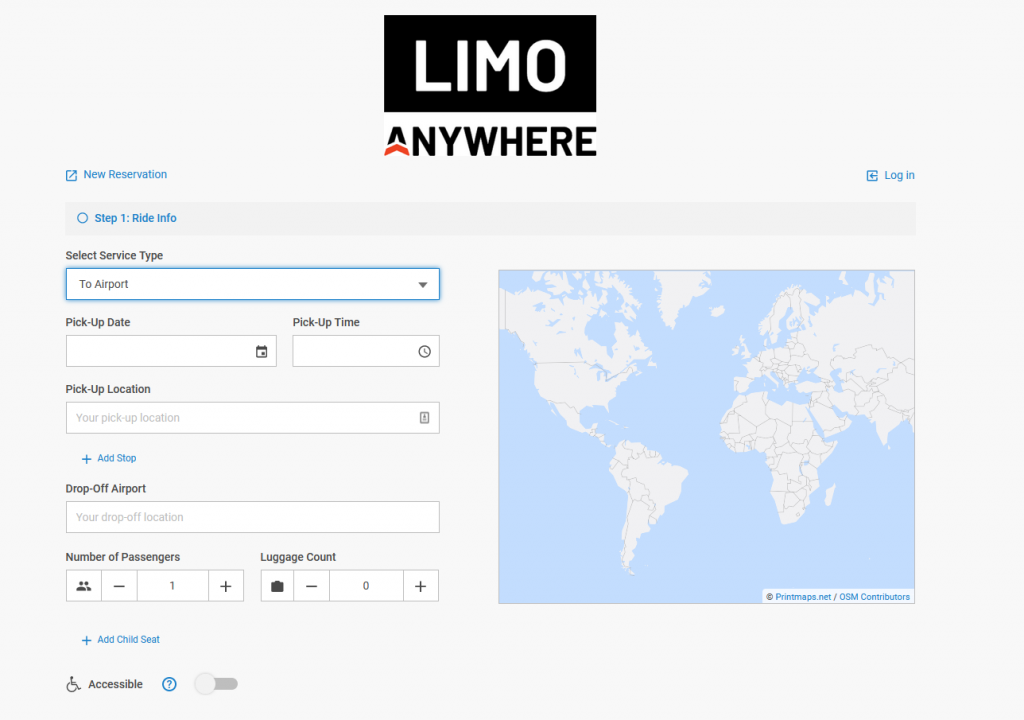
Task: Enable the Accessible toggle switch
Action: click(x=215, y=683)
